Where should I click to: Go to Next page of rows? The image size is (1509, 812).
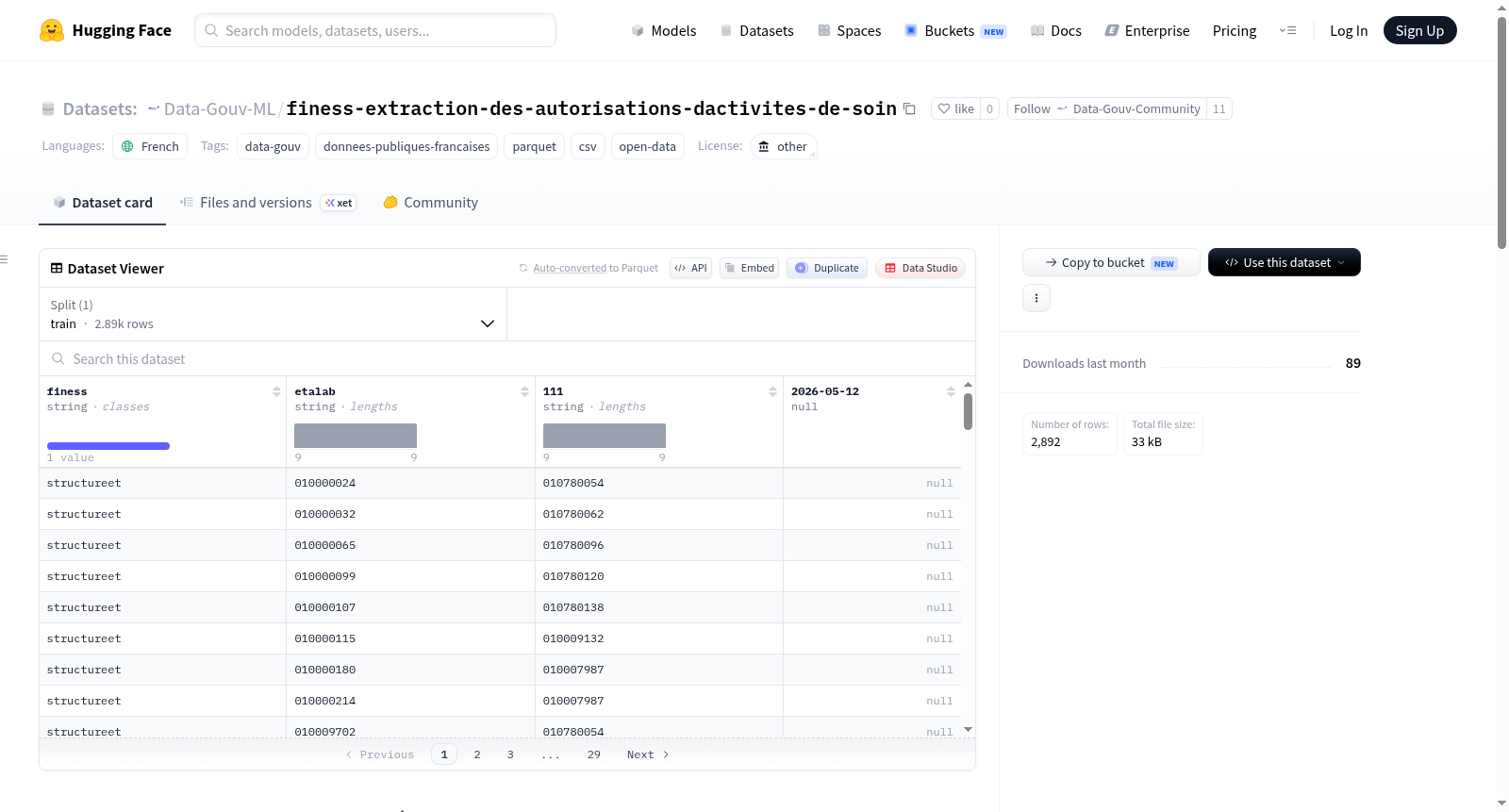[x=648, y=754]
